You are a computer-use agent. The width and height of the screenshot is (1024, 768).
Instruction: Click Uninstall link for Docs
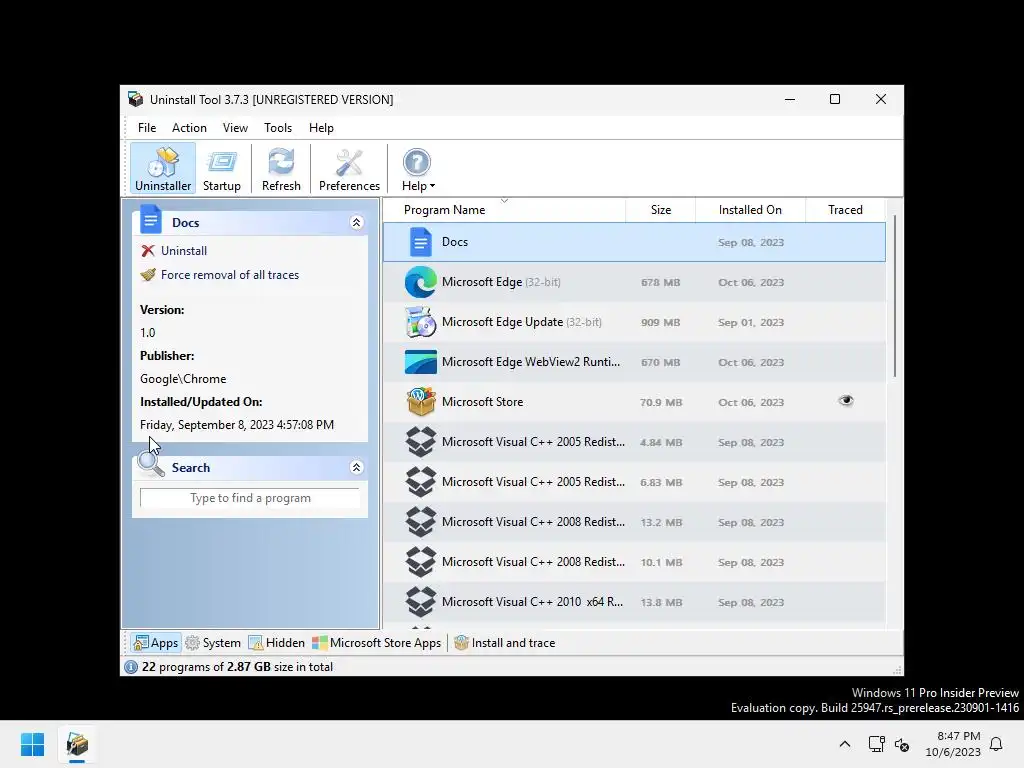coord(184,251)
